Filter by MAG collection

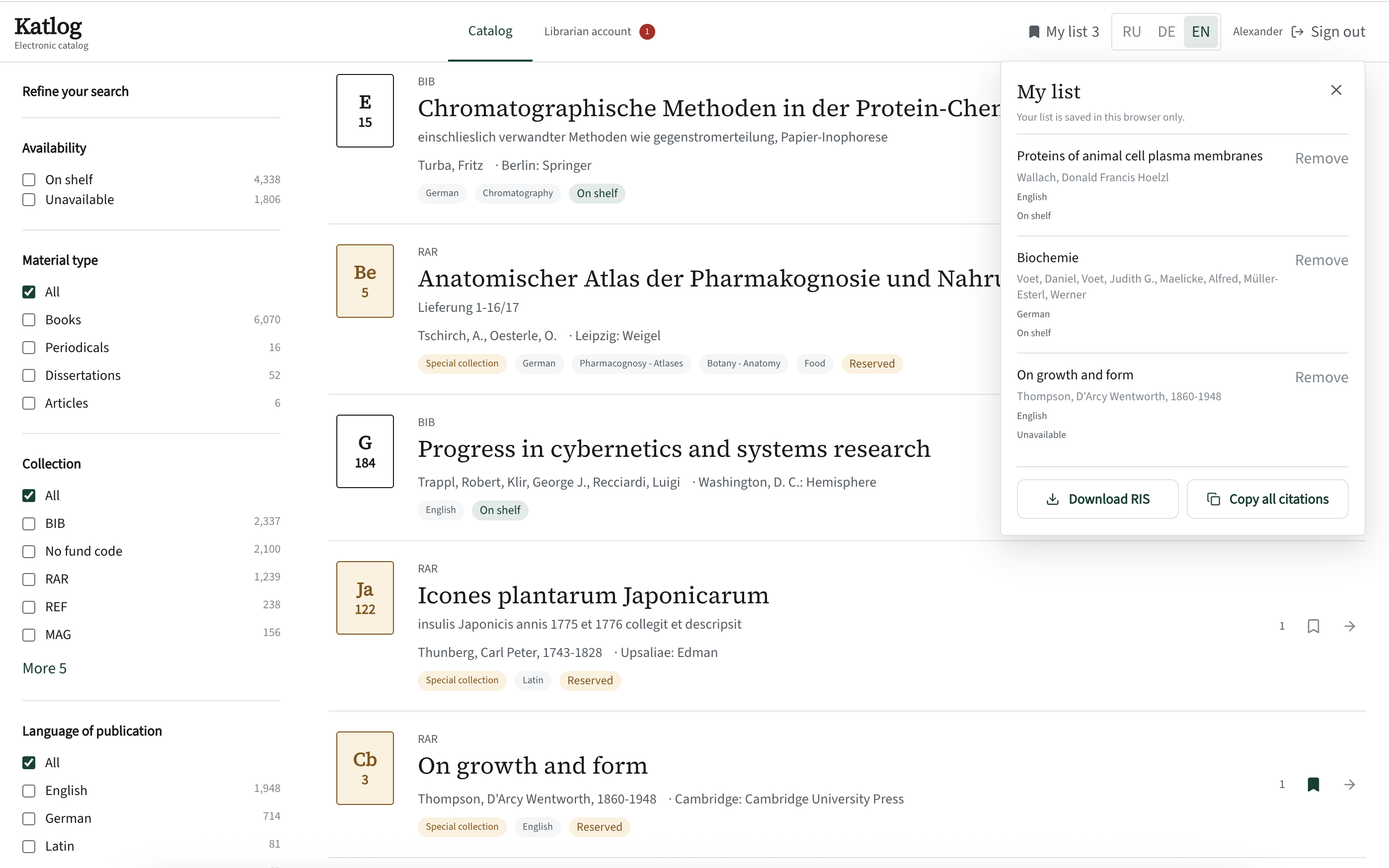point(29,635)
